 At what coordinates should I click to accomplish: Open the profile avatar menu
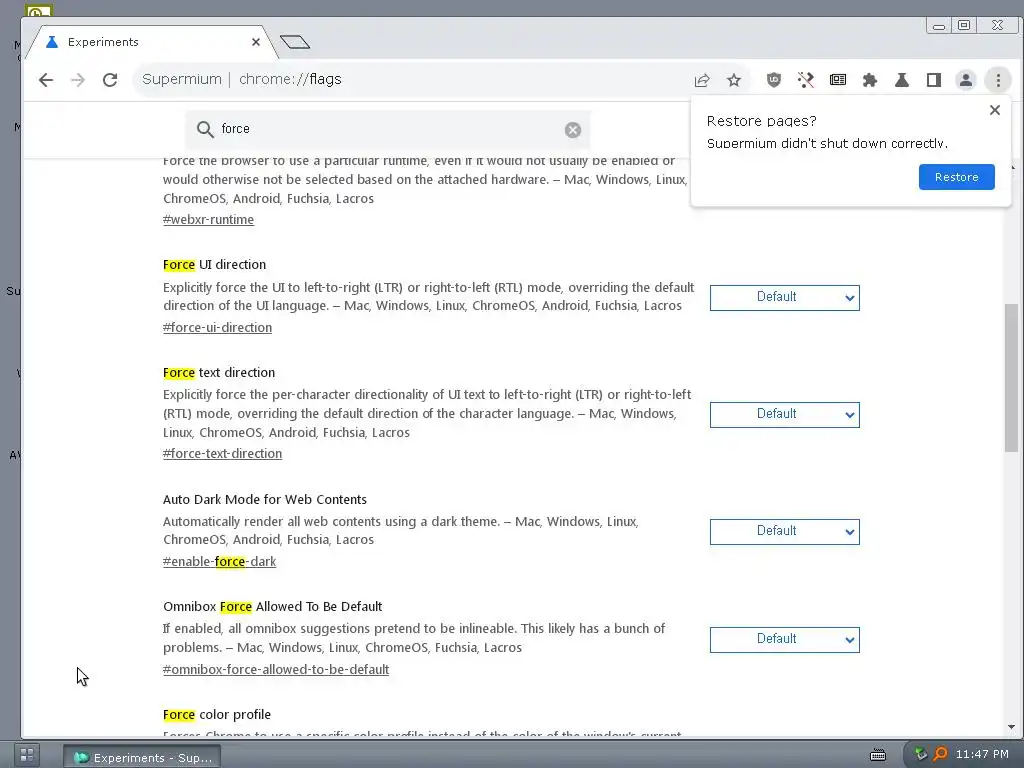966,80
